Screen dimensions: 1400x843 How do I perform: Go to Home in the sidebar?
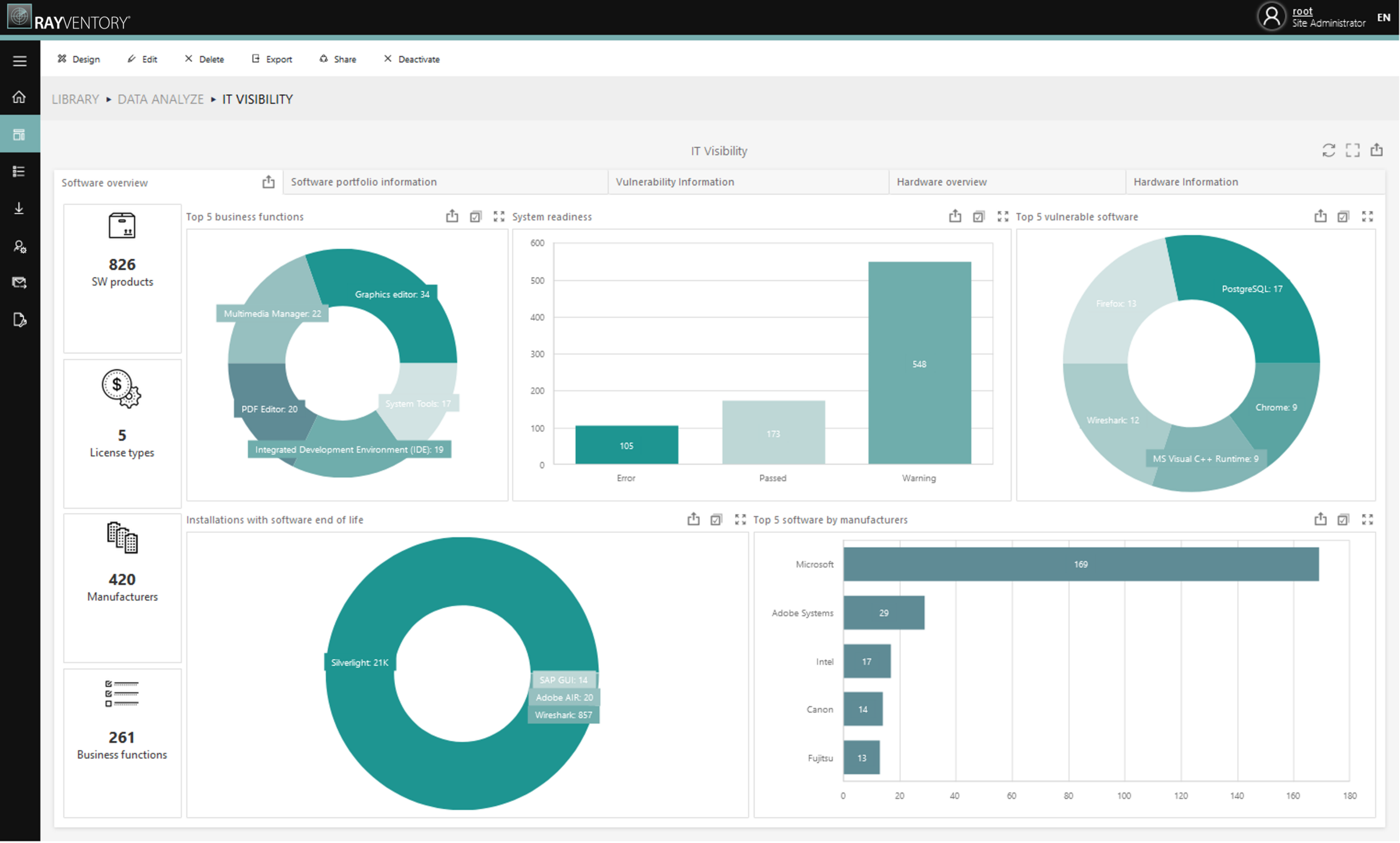19,97
